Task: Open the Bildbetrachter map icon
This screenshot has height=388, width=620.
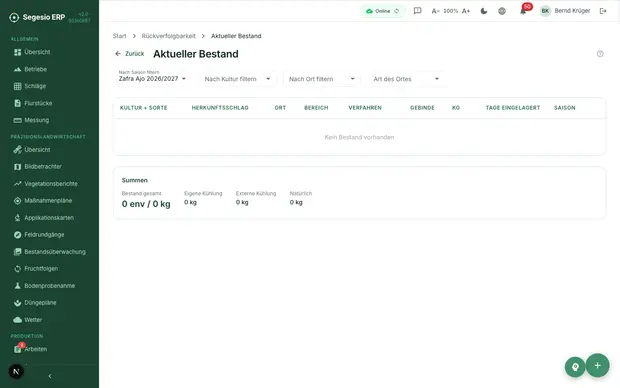Action: (17, 167)
